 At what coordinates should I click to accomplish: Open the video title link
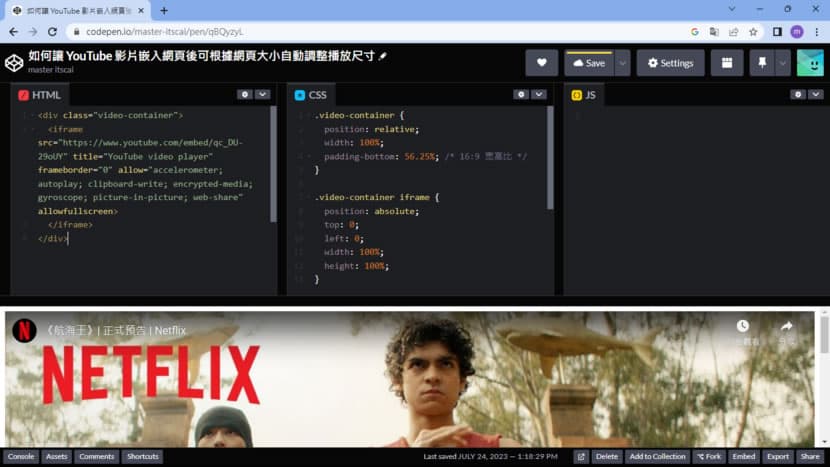point(116,330)
